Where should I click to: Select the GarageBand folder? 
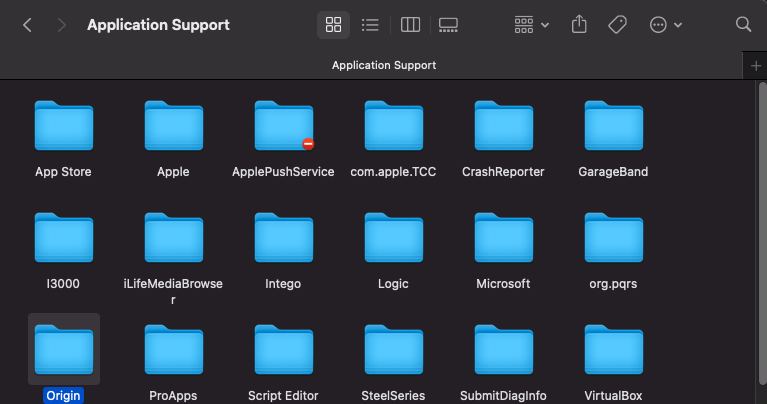pos(613,128)
